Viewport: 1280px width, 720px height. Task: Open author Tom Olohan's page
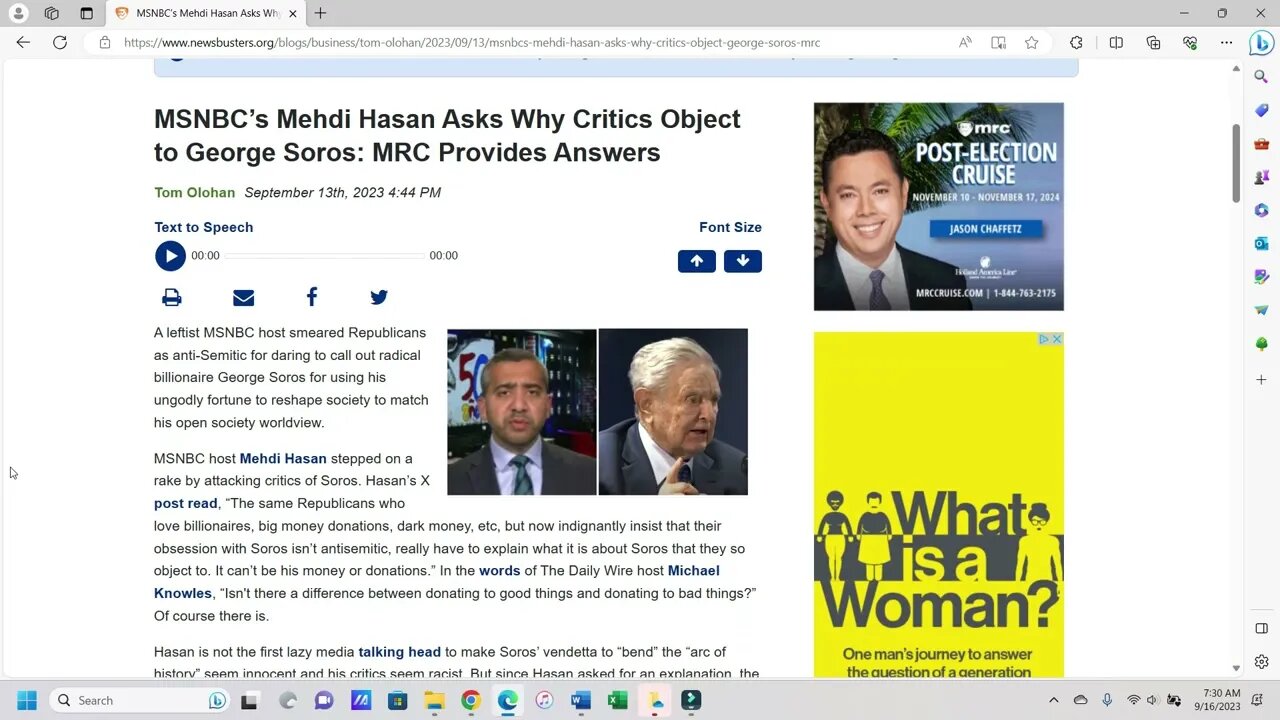coord(195,192)
